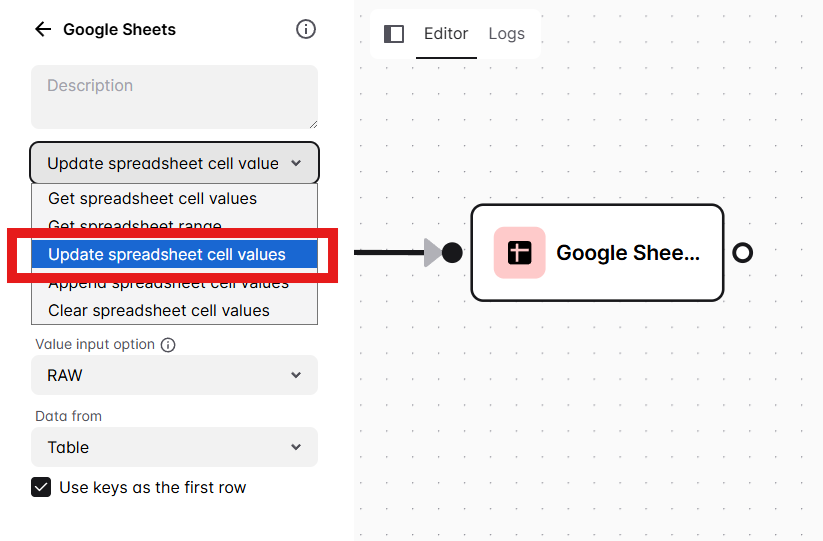Click into the Description text field
Viewport: 823px width, 541px height.
coord(175,97)
